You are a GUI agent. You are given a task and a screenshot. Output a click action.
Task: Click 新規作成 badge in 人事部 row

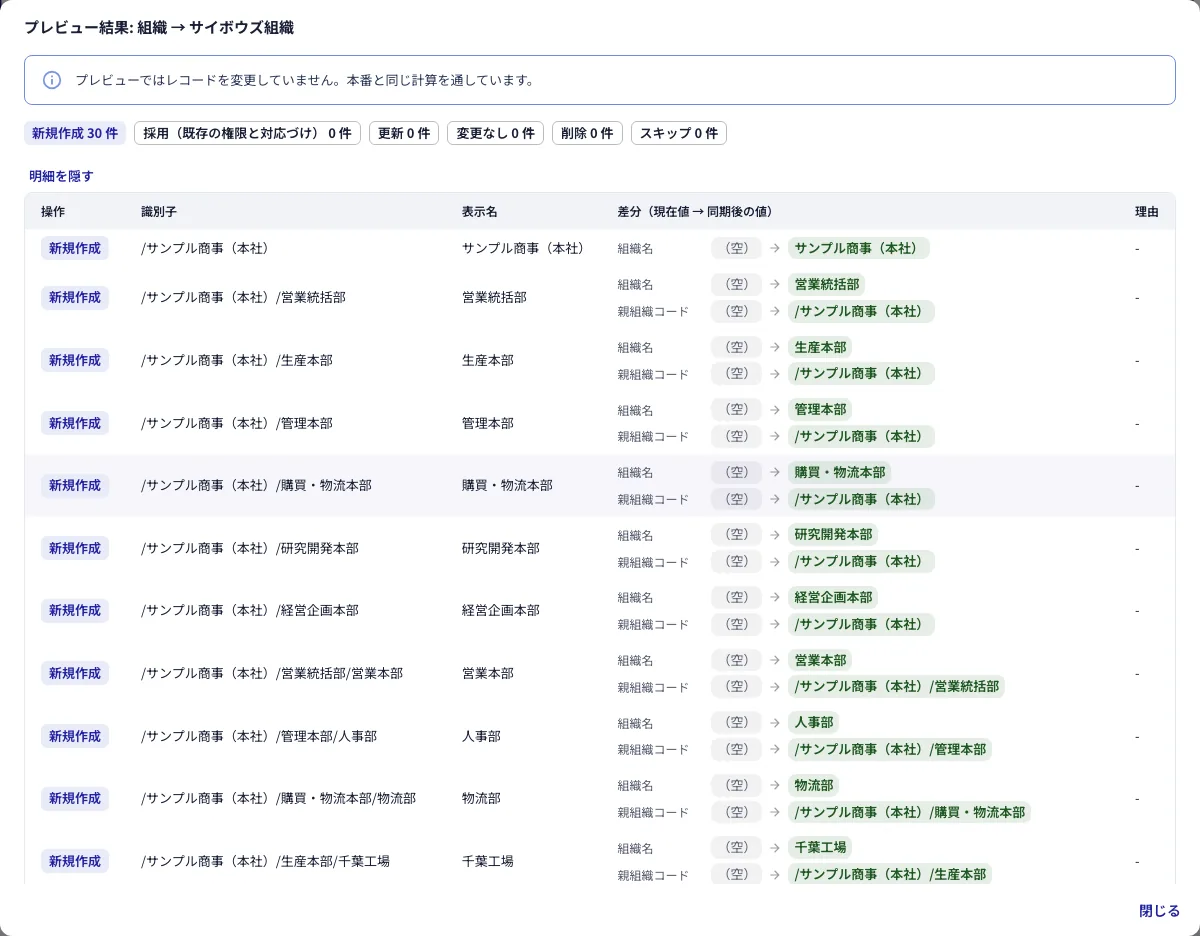click(x=75, y=736)
